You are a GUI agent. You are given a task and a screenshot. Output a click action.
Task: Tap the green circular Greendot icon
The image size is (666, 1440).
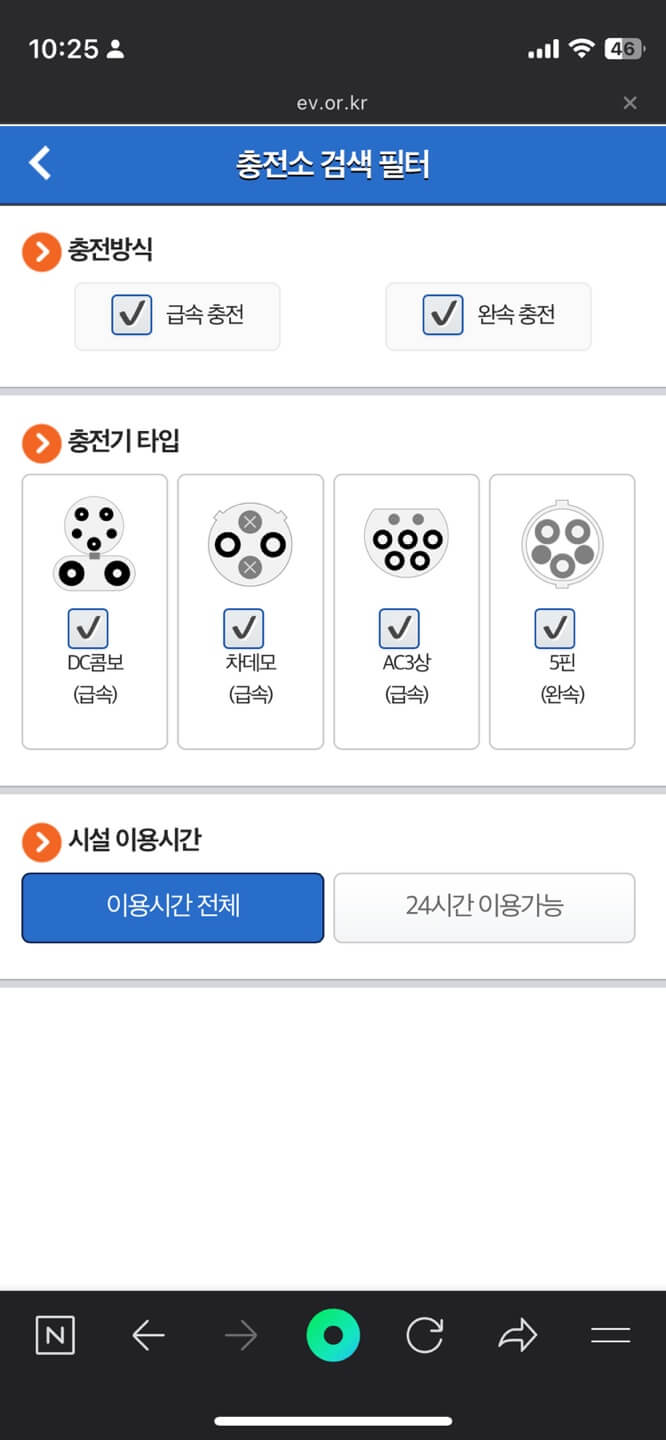click(333, 1334)
